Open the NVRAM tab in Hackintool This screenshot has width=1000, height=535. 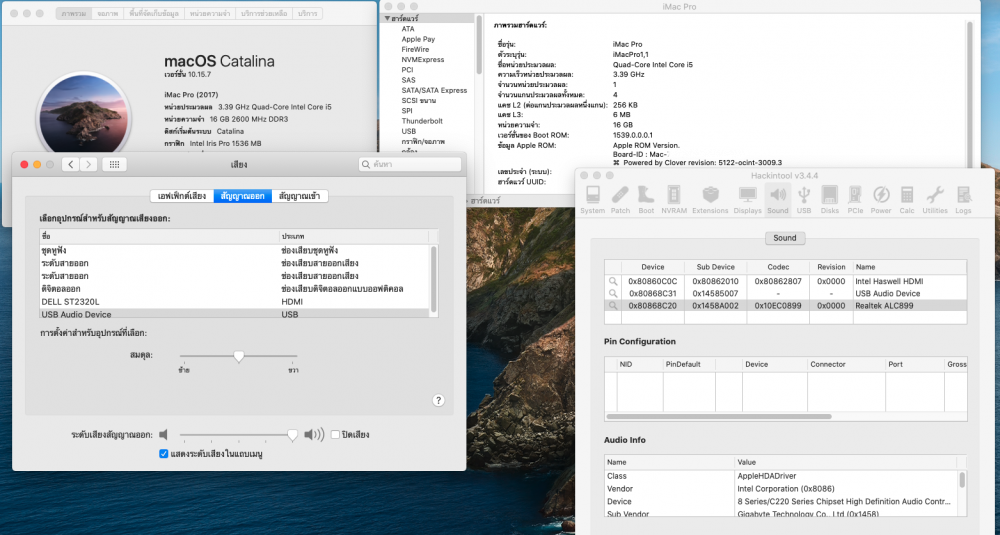click(673, 200)
